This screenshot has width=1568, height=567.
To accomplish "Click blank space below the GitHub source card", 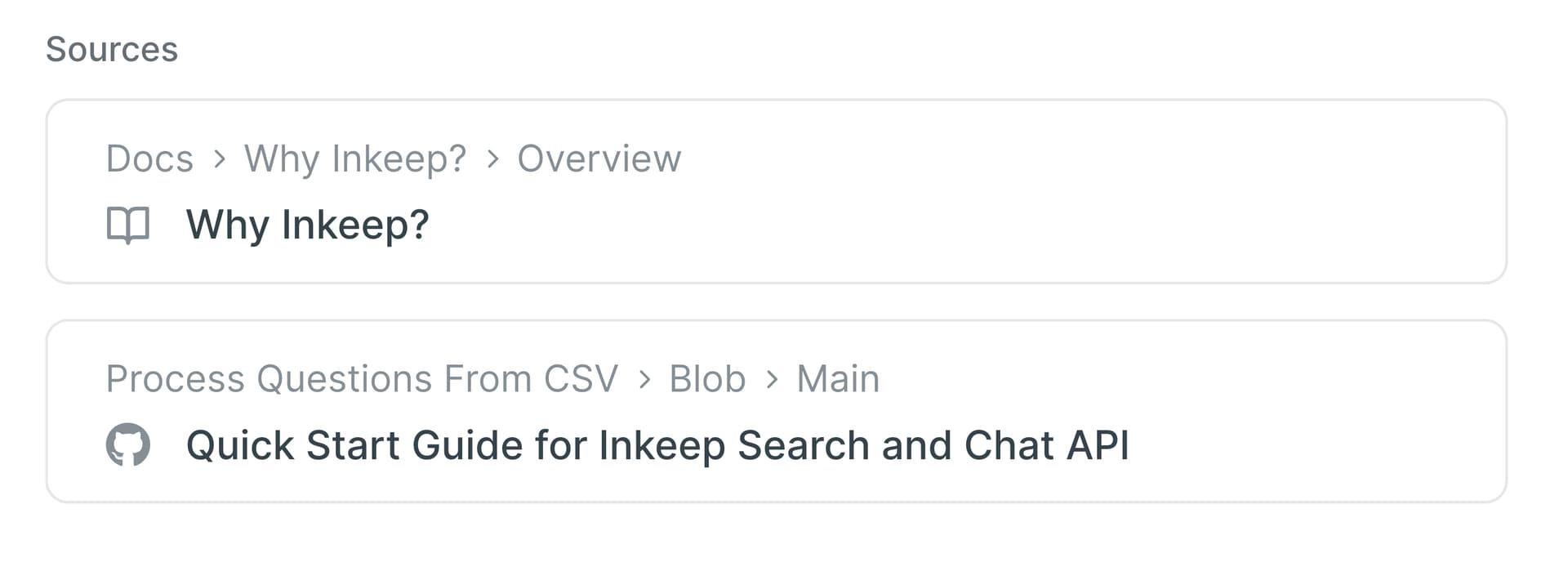I will click(x=776, y=535).
